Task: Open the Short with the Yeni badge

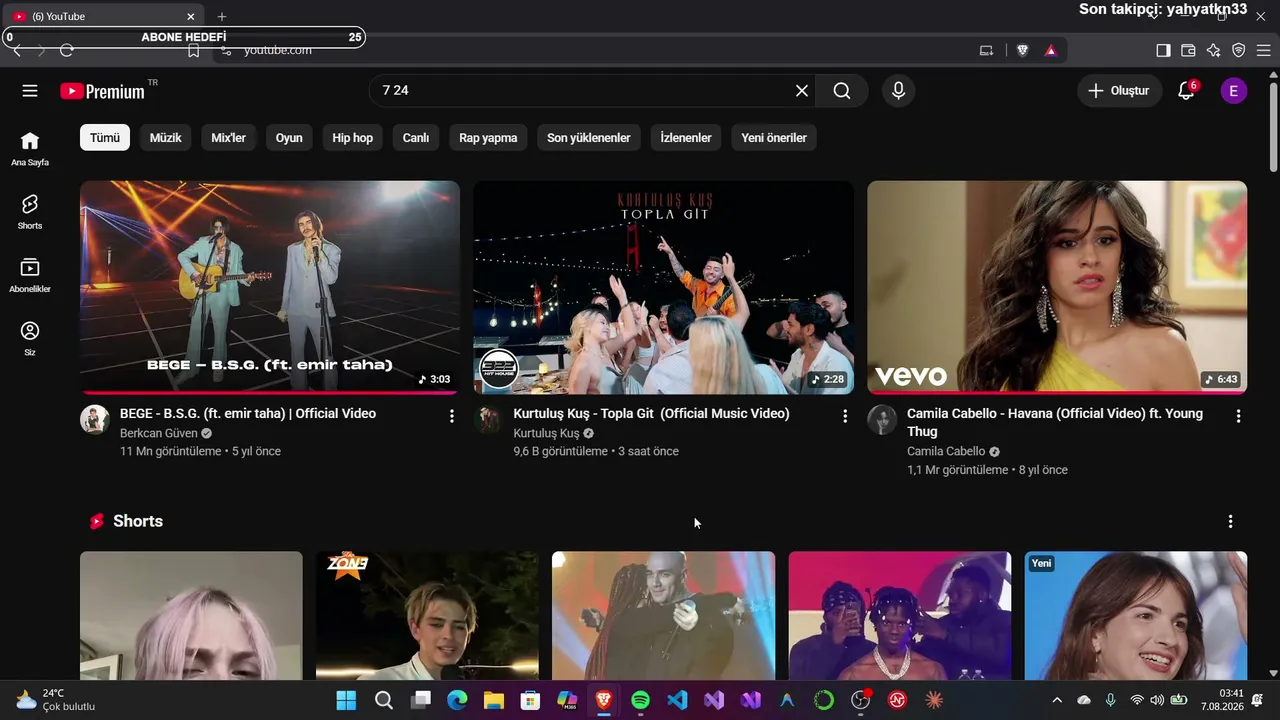Action: [x=1136, y=615]
